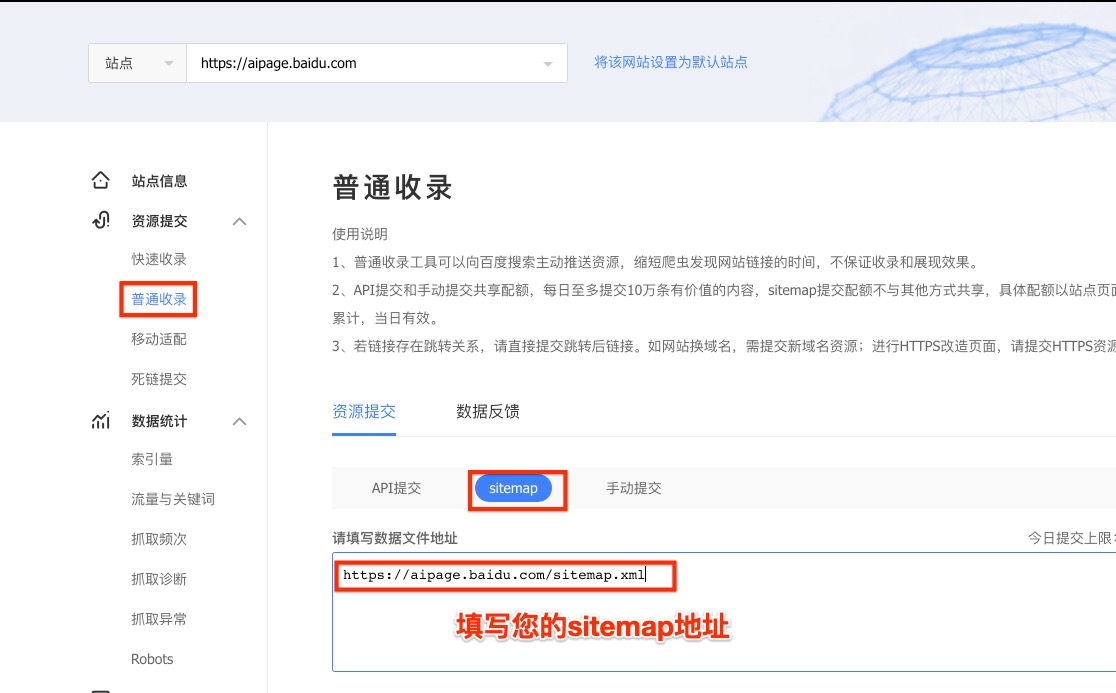Set this site as default via 将该网站设置为默认站点

(670, 62)
